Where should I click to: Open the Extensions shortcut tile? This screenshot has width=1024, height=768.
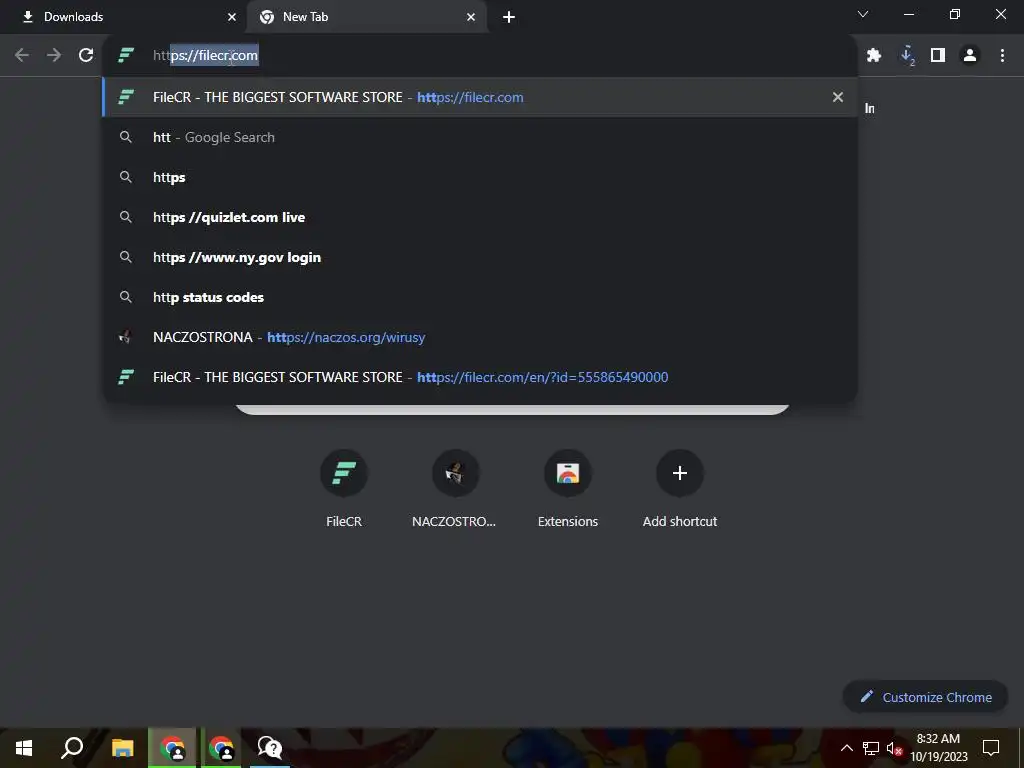pos(568,488)
